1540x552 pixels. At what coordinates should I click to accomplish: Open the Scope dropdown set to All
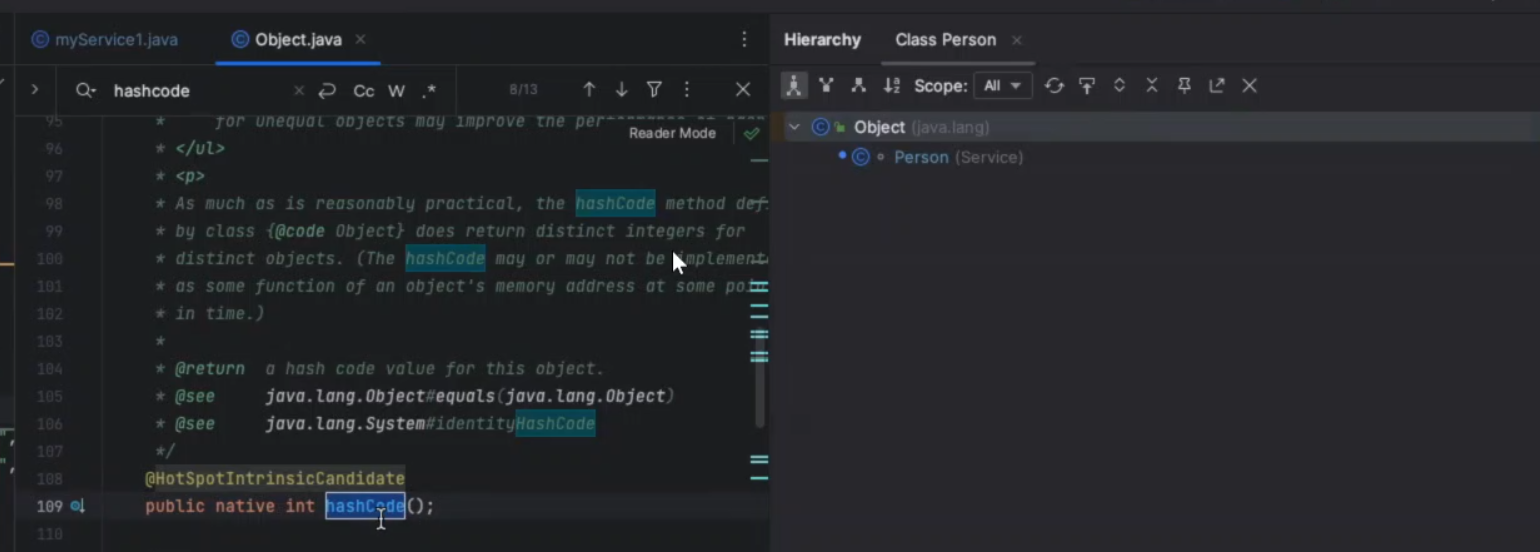1002,86
